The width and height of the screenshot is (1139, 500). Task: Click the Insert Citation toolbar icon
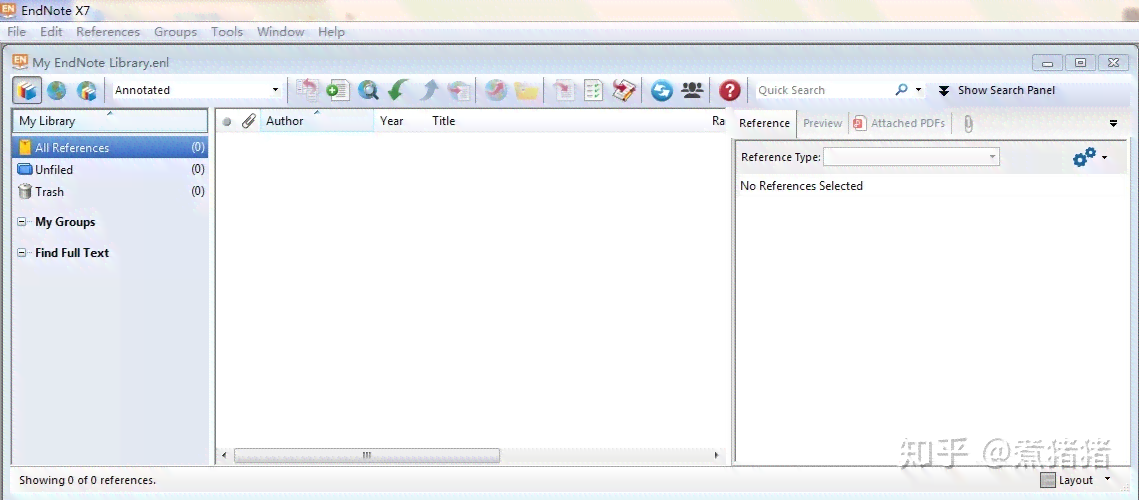point(563,90)
